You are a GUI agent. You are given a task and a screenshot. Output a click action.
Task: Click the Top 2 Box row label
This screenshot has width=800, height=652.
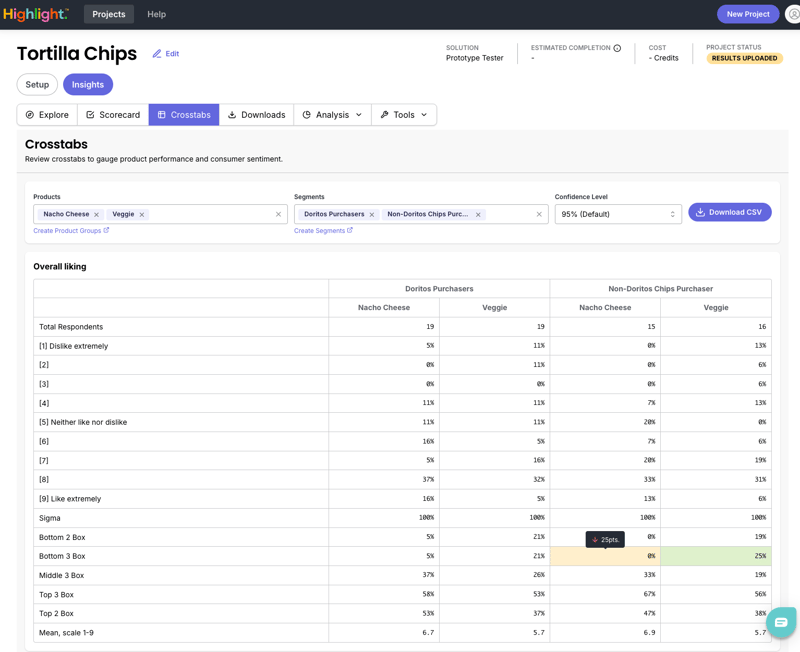[x=56, y=614]
